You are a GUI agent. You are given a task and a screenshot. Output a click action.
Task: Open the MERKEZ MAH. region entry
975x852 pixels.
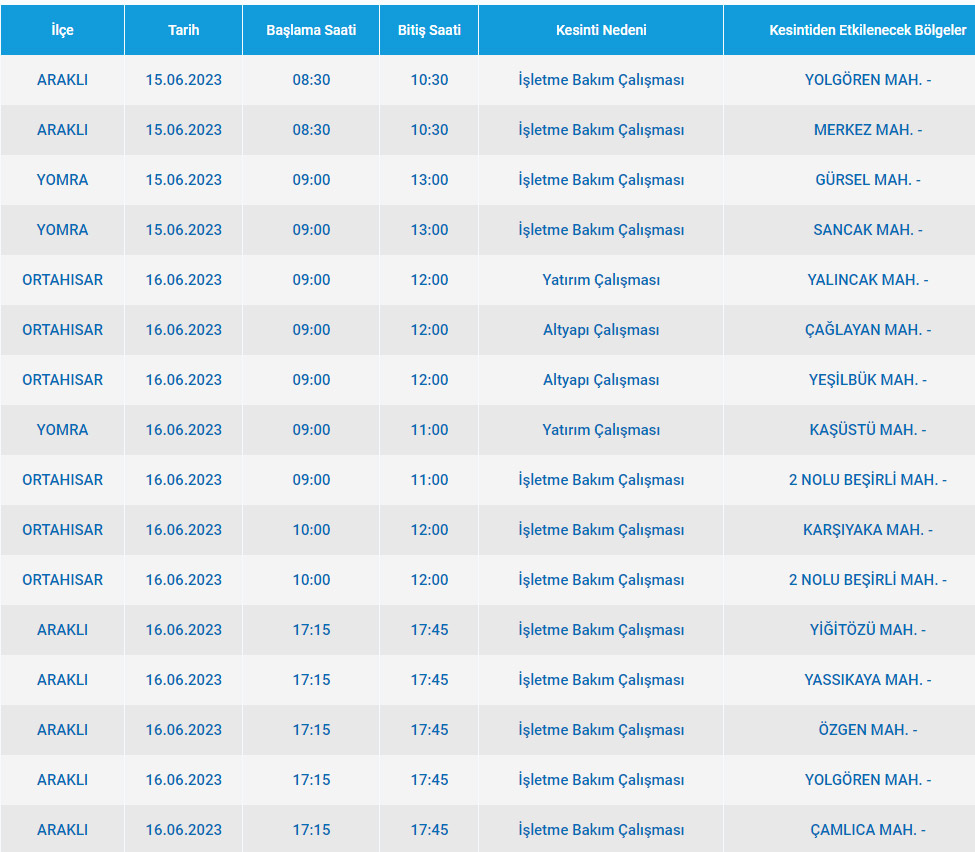pos(867,130)
